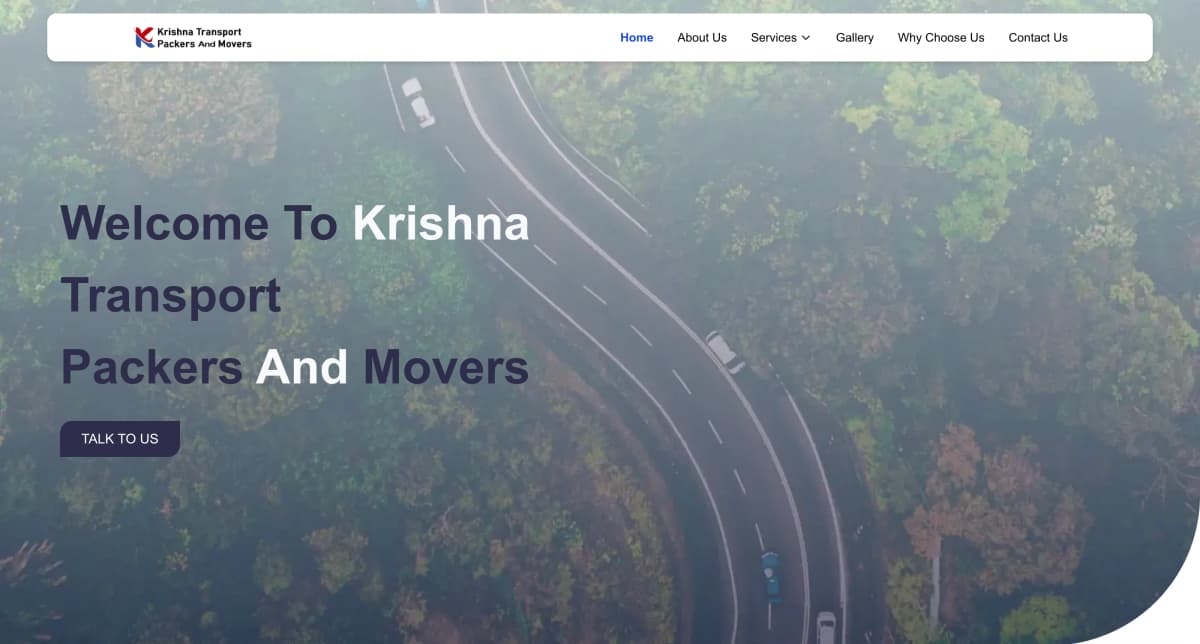Expand the Services dropdown chevron
The image size is (1200, 644).
(806, 38)
